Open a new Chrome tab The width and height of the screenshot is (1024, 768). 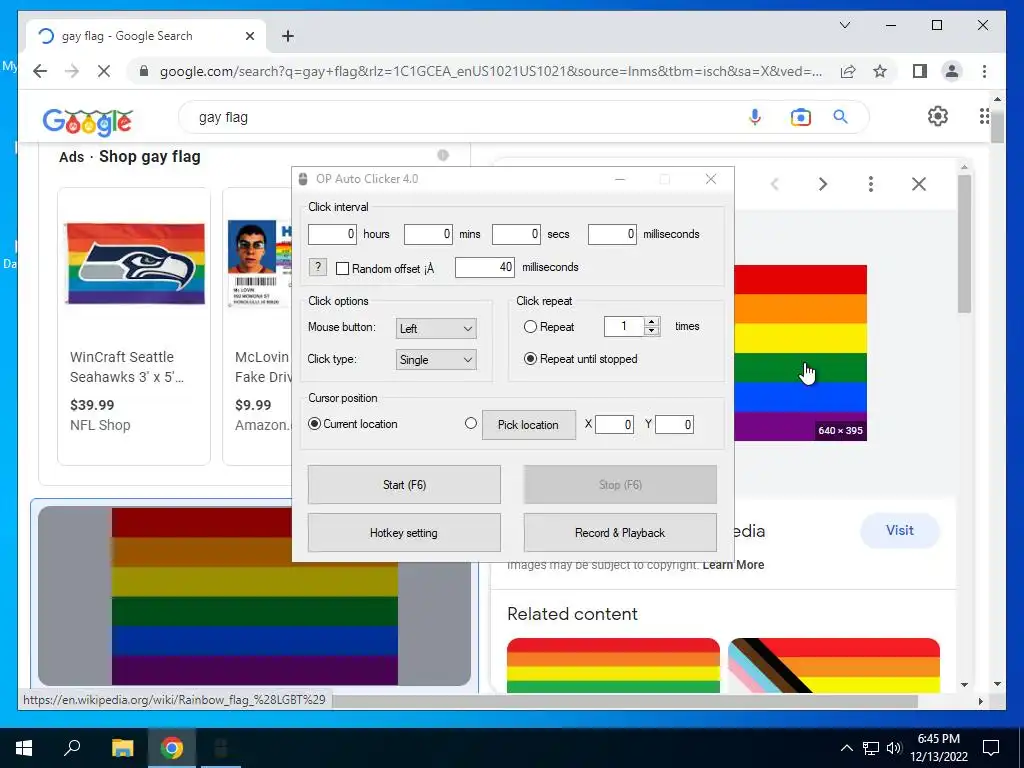click(x=288, y=36)
